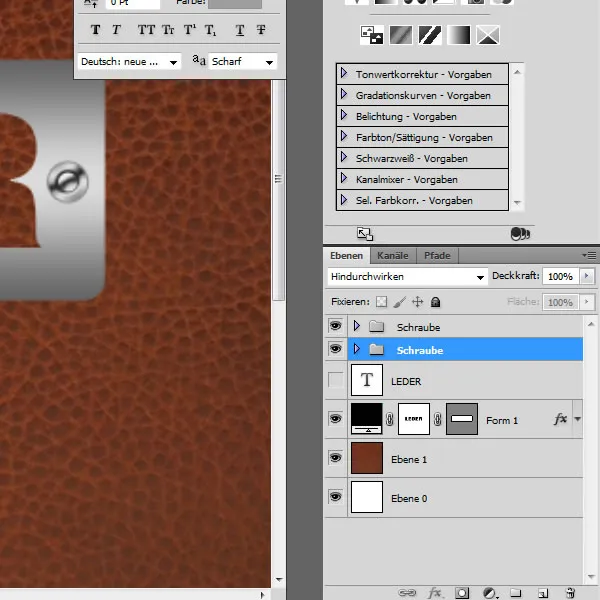
Task: Add a layer mask using bottom icon
Action: tap(462, 592)
